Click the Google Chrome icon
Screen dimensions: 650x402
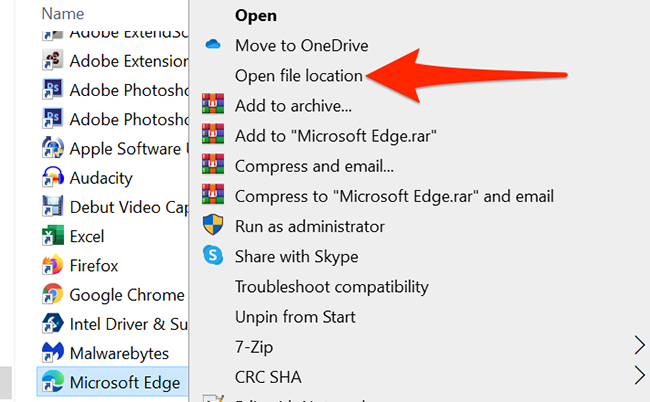53,295
